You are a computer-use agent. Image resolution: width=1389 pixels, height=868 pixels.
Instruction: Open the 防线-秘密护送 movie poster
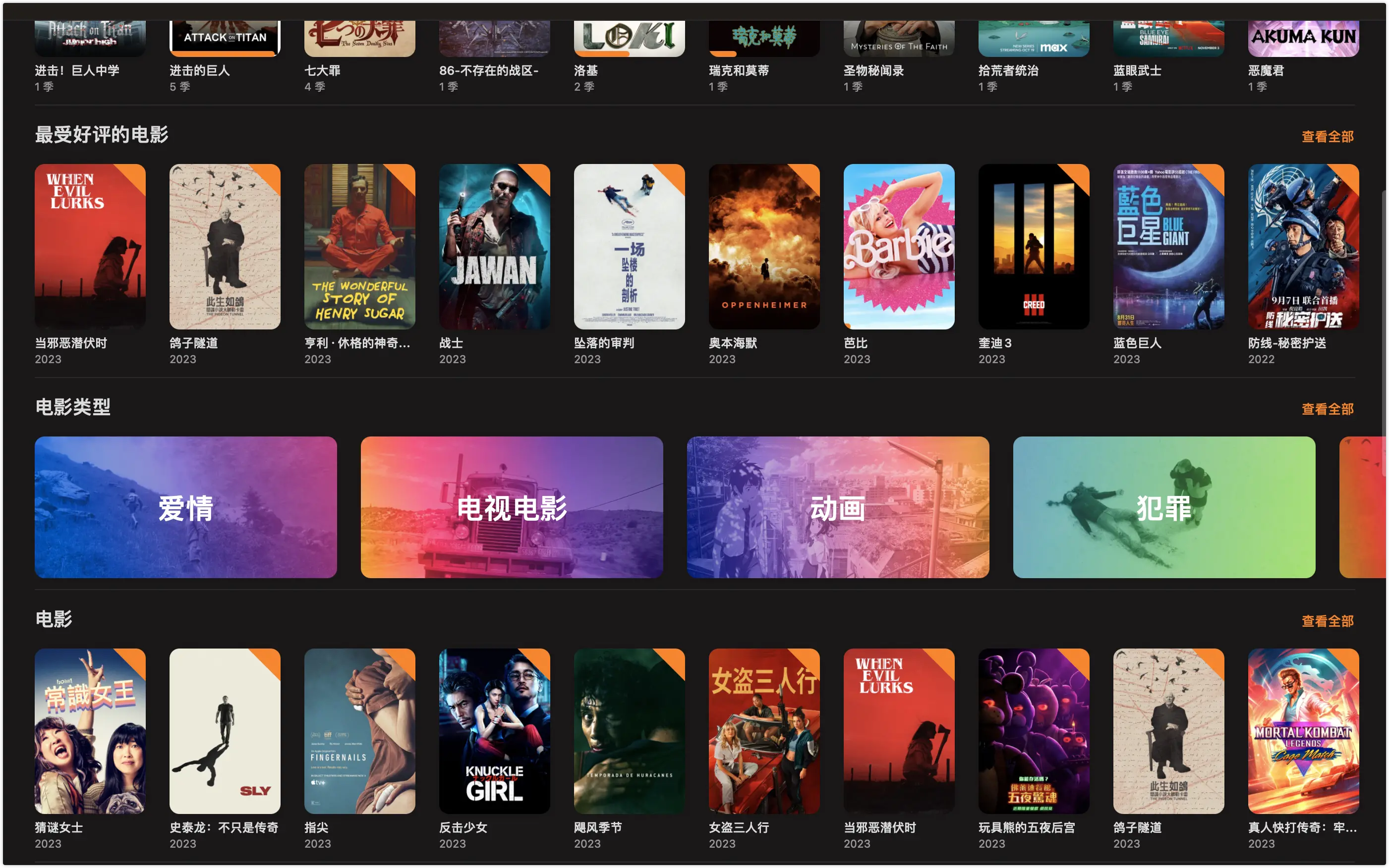(1303, 247)
